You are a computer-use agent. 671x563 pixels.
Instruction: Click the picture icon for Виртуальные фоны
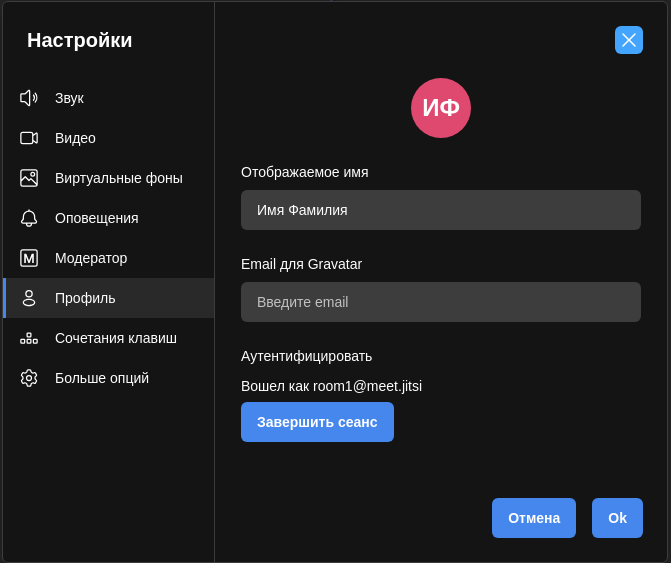(x=28, y=178)
